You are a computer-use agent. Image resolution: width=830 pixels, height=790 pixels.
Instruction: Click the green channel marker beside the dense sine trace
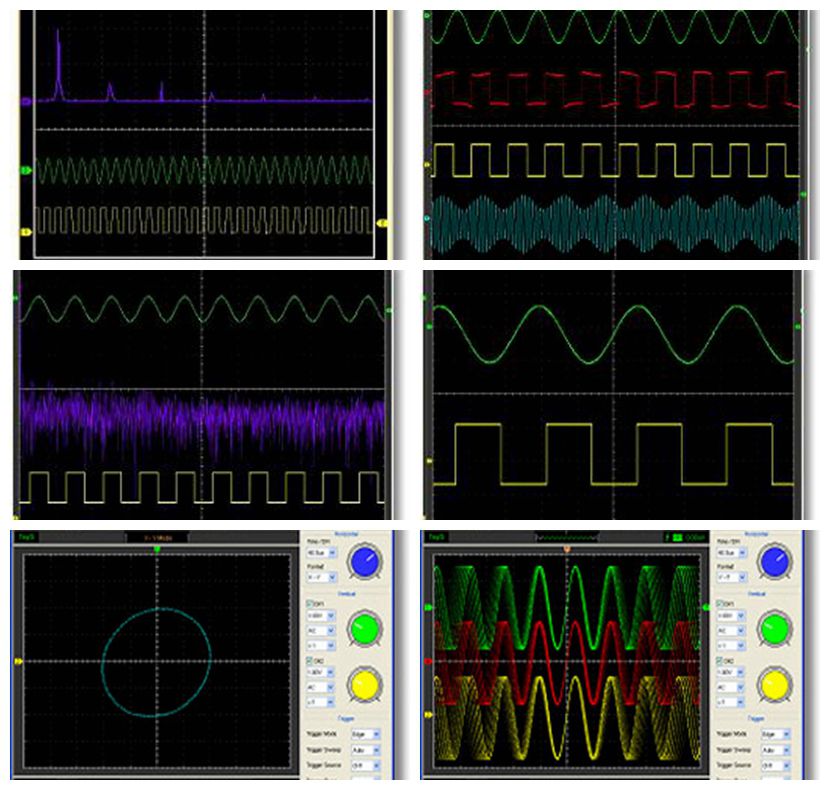pyautogui.click(x=26, y=170)
